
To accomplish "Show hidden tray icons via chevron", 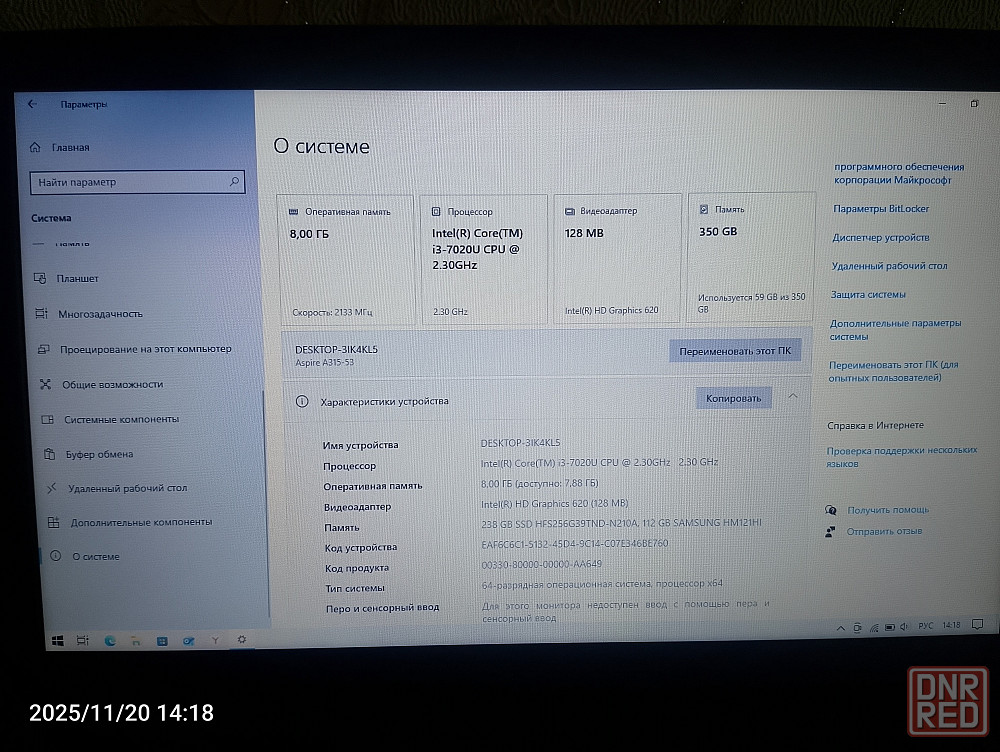I will pyautogui.click(x=840, y=626).
